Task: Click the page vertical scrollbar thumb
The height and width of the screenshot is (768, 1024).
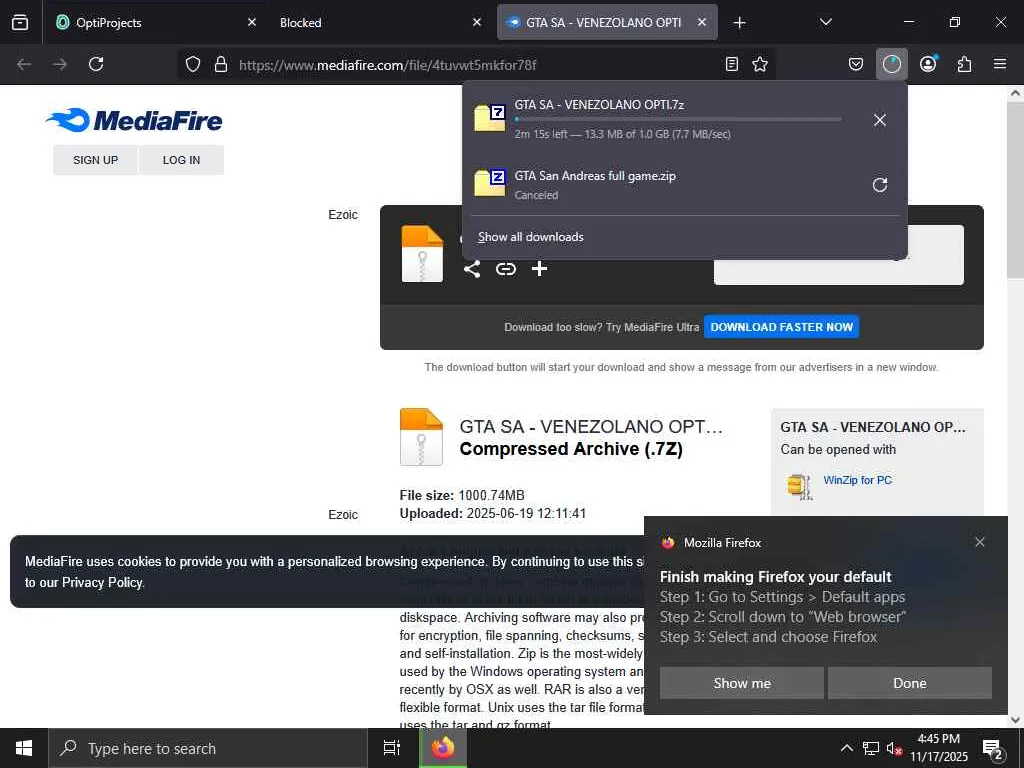Action: 1015,189
